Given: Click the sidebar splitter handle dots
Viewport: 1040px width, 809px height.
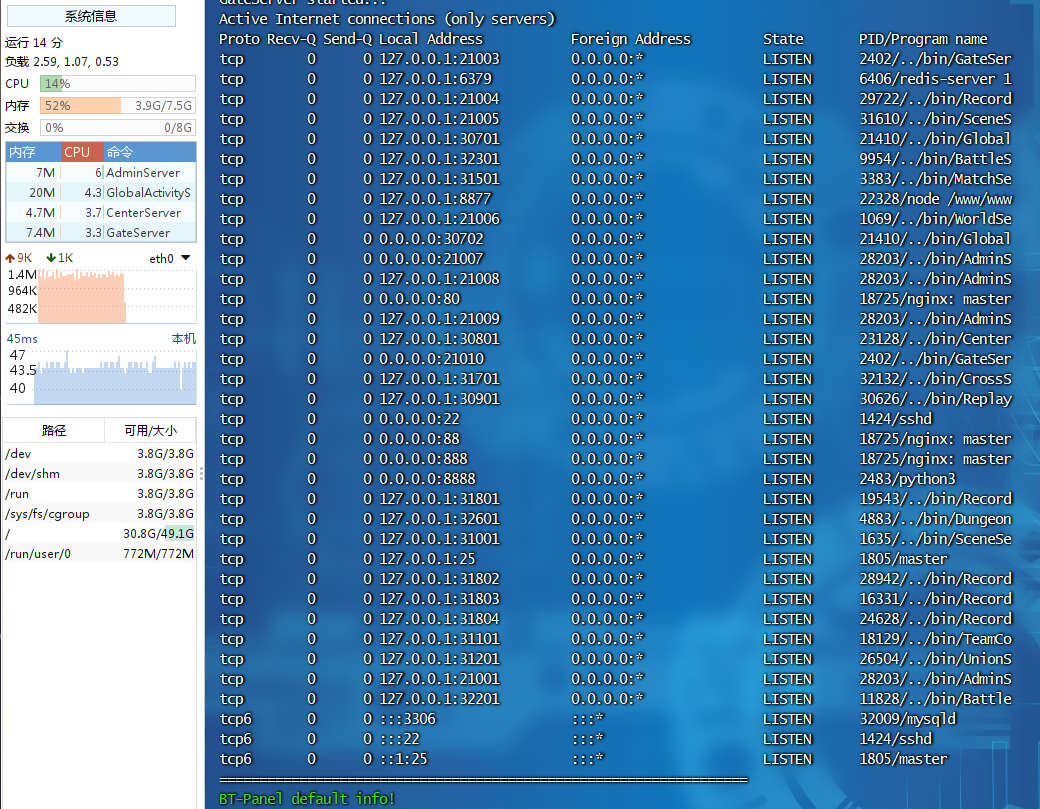Looking at the screenshot, I should point(201,473).
